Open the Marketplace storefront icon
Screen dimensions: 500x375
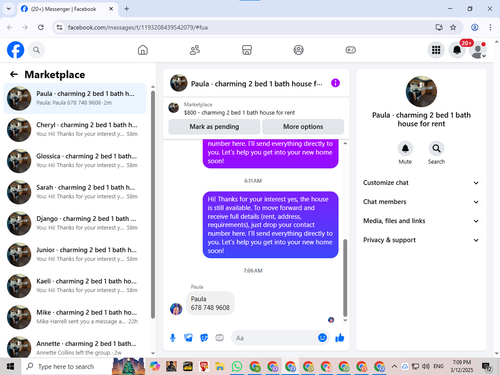click(247, 50)
